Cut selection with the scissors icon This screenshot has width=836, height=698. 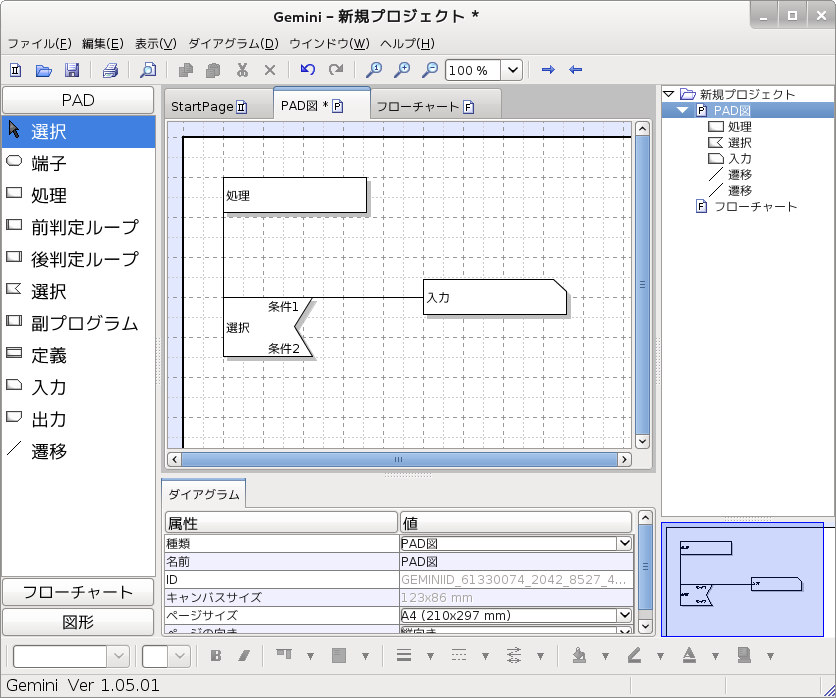243,70
